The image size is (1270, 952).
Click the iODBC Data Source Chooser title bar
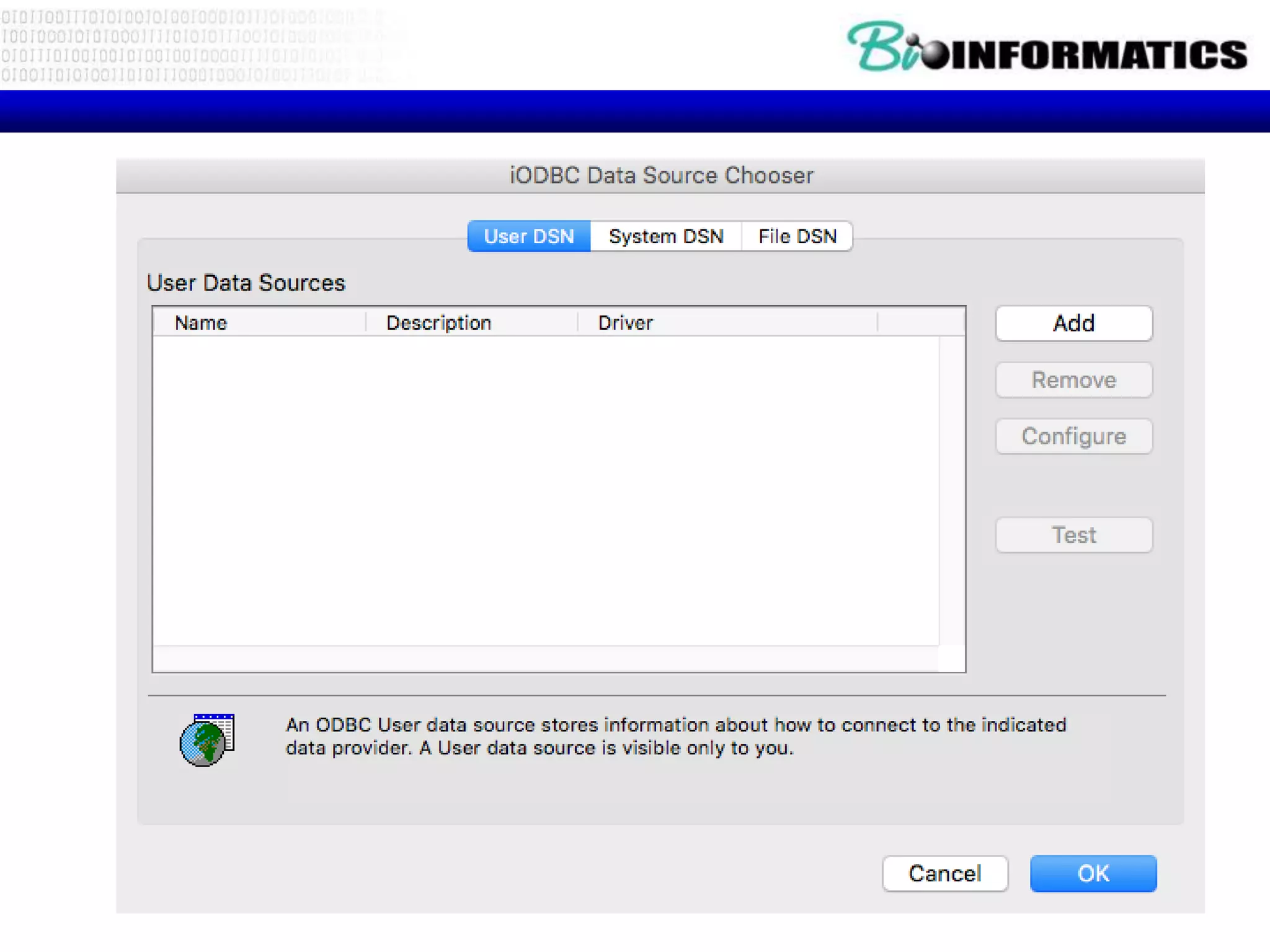660,175
